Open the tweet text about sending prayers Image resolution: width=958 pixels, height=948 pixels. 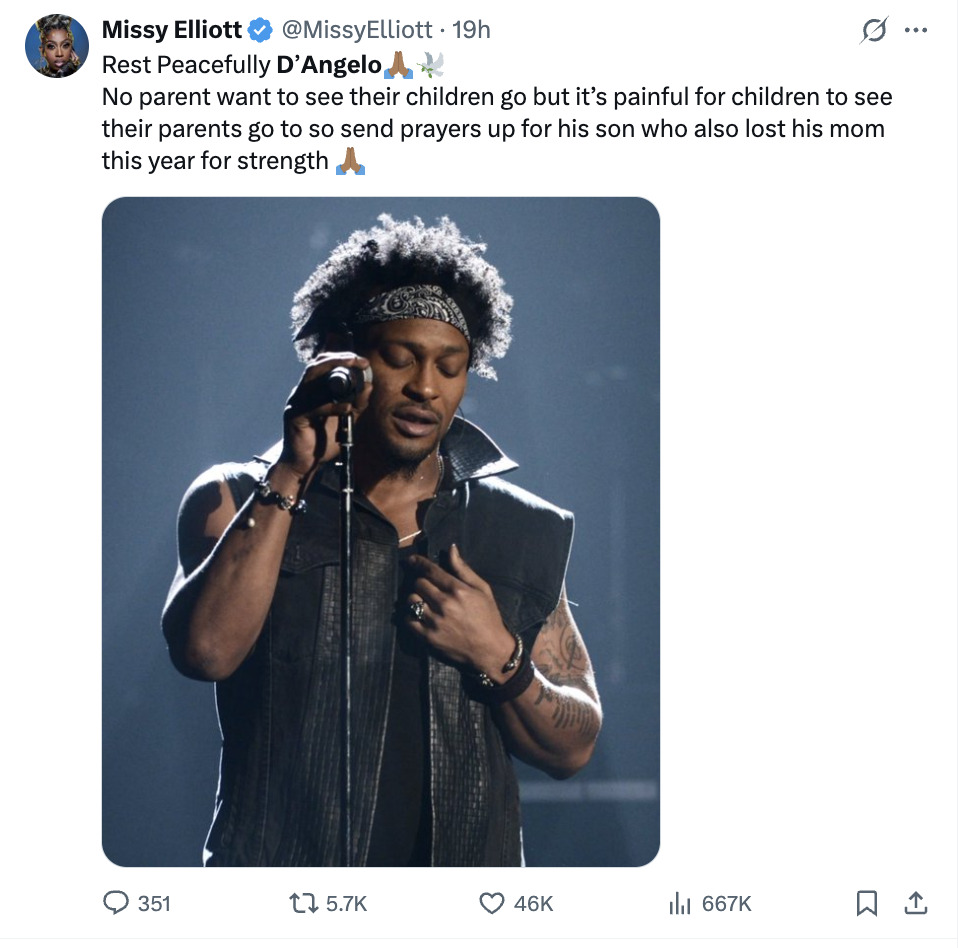496,128
